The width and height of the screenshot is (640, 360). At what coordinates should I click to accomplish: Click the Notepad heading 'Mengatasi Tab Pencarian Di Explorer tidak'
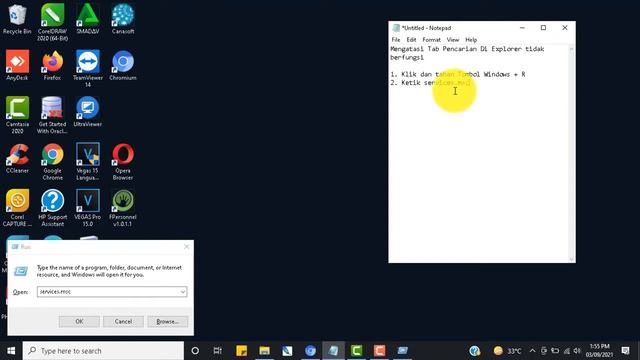(x=467, y=49)
